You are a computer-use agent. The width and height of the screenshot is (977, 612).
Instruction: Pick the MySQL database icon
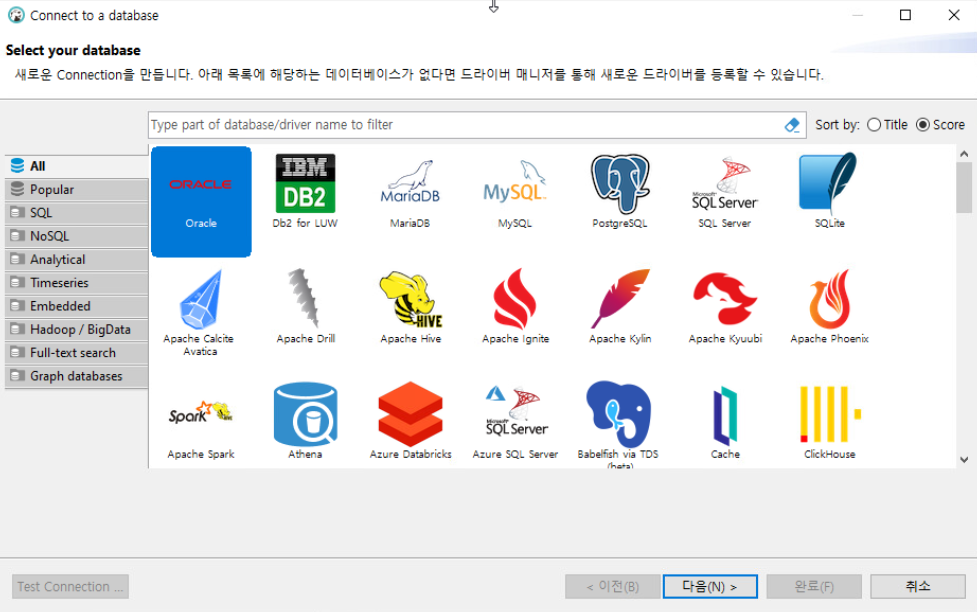click(515, 193)
